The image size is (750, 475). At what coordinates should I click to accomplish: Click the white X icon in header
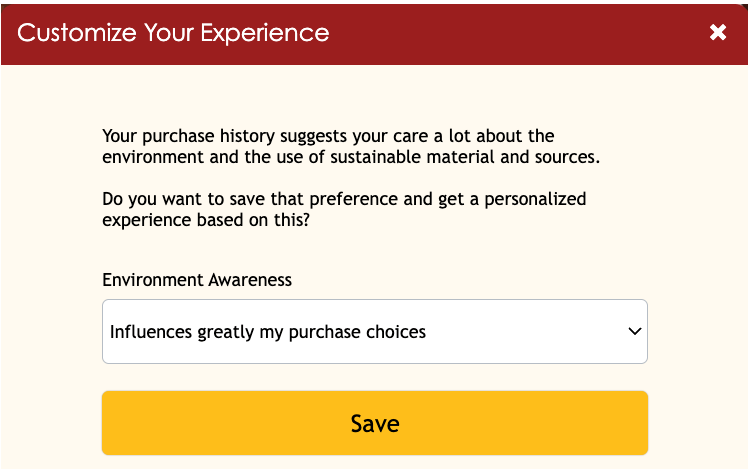click(717, 33)
